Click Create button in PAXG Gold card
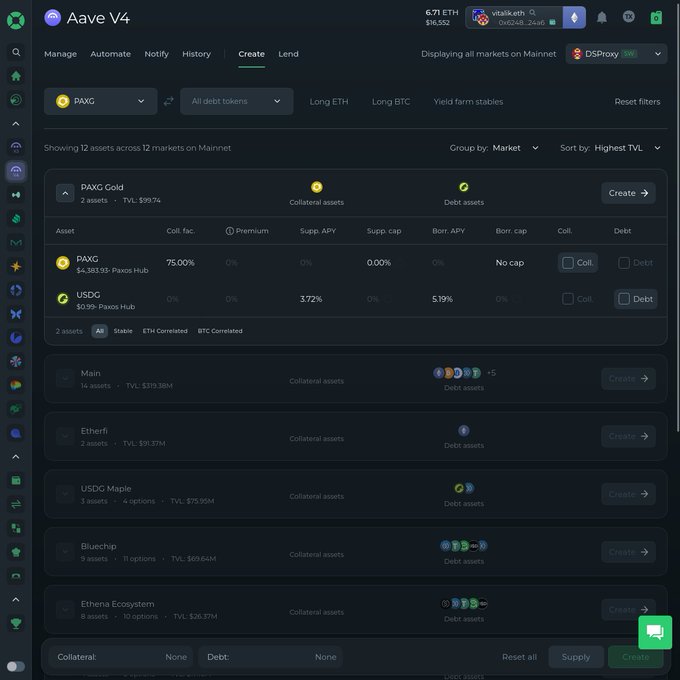 628,193
